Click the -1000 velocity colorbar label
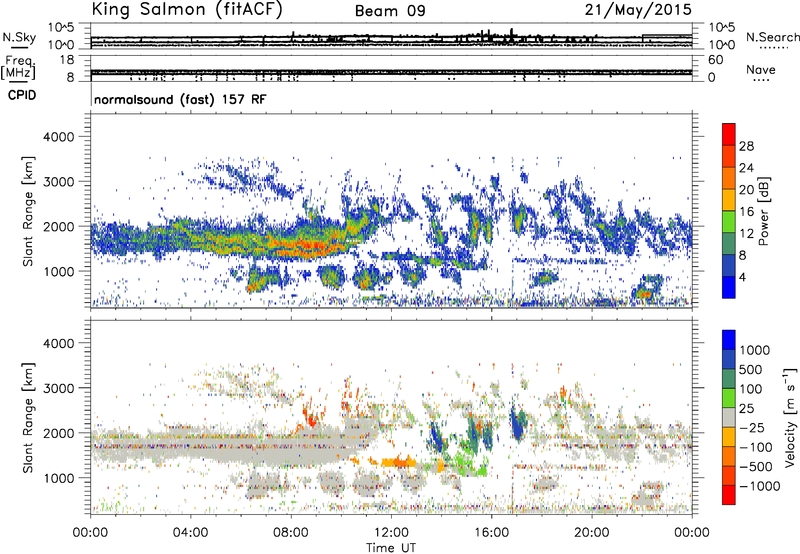 click(x=759, y=486)
